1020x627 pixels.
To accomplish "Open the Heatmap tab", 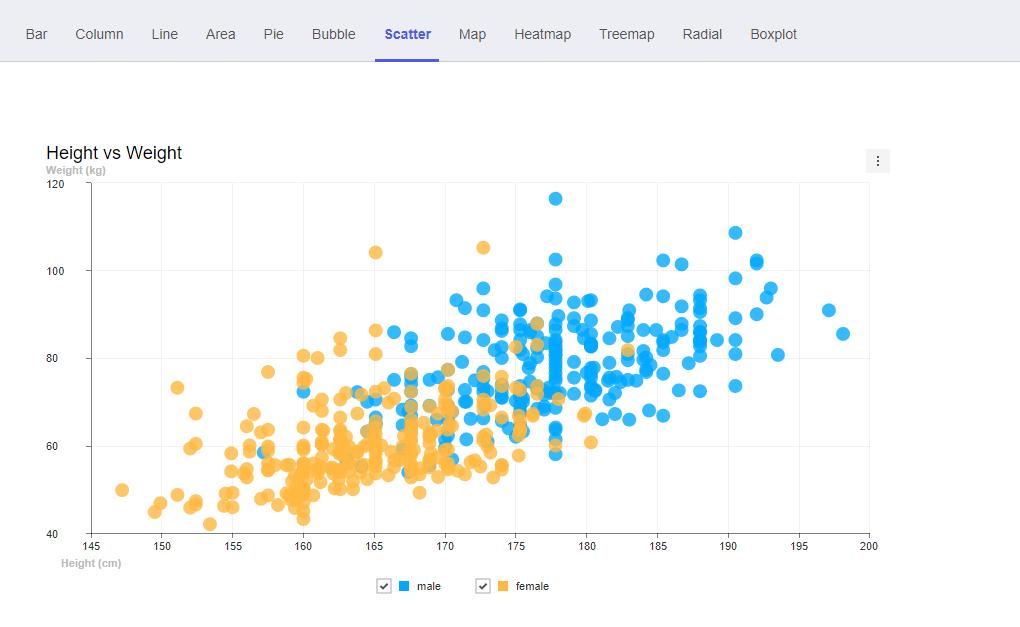I will click(542, 34).
